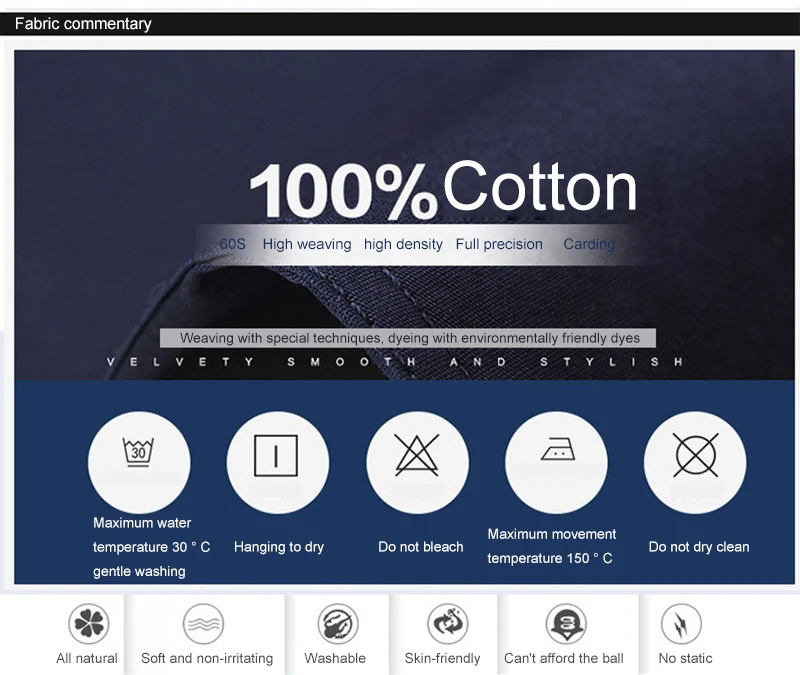Click the lightning No static icon
The image size is (800, 675).
coord(681,623)
